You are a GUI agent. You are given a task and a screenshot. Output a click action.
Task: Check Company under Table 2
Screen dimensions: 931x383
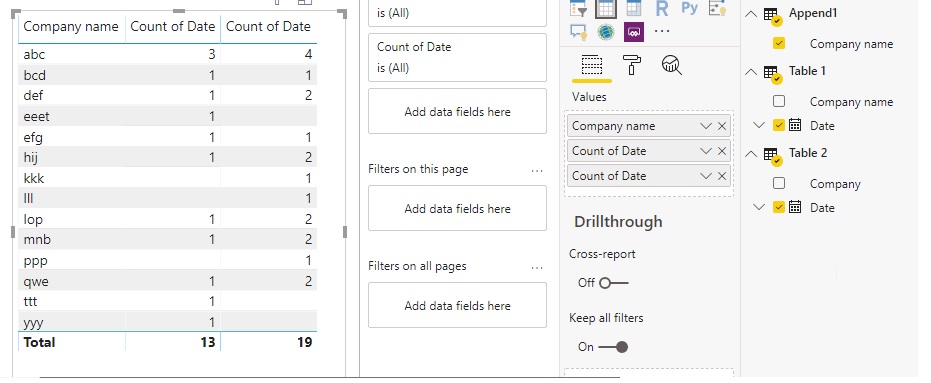pyautogui.click(x=779, y=183)
